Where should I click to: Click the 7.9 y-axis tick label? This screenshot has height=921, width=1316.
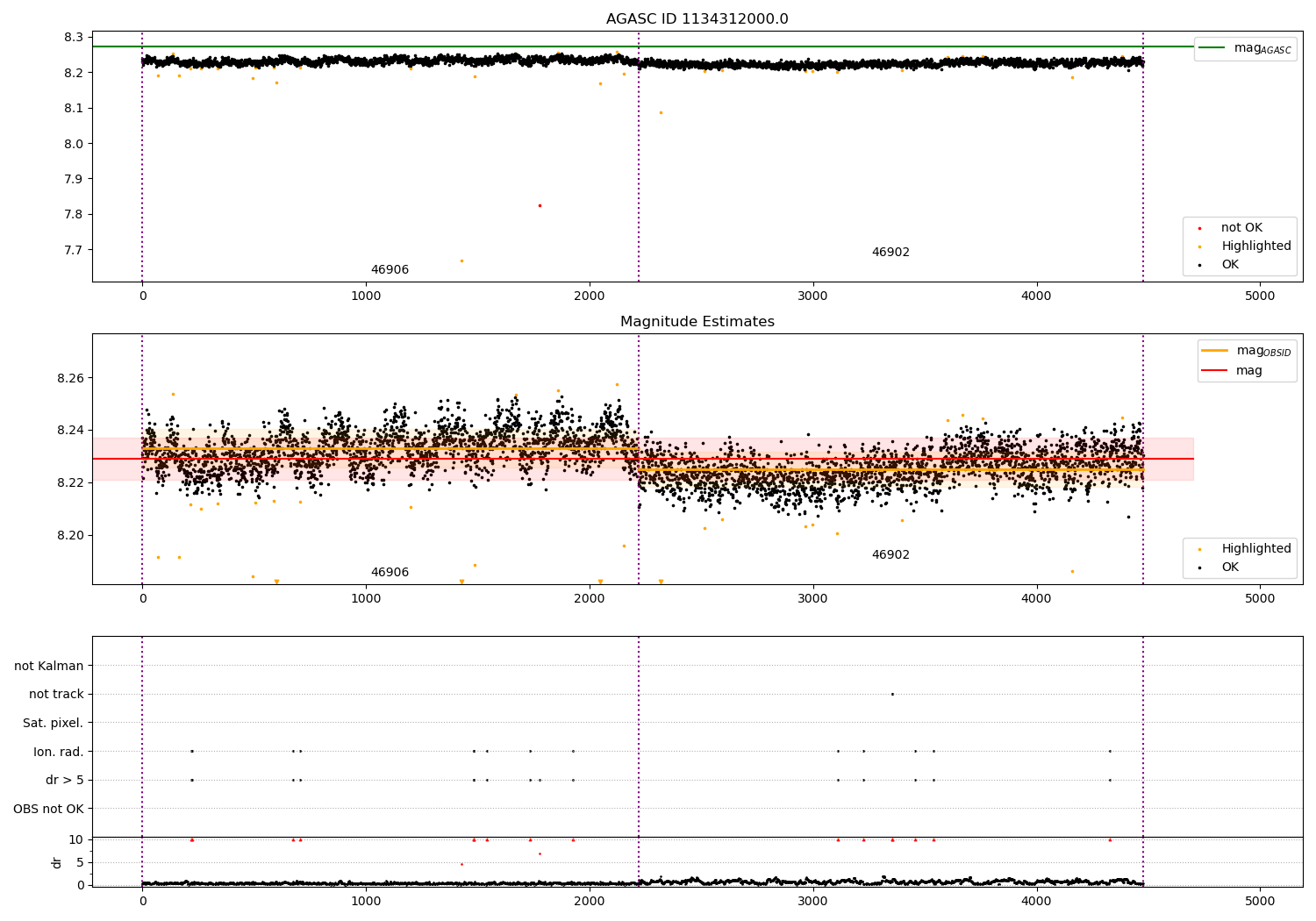[74, 179]
